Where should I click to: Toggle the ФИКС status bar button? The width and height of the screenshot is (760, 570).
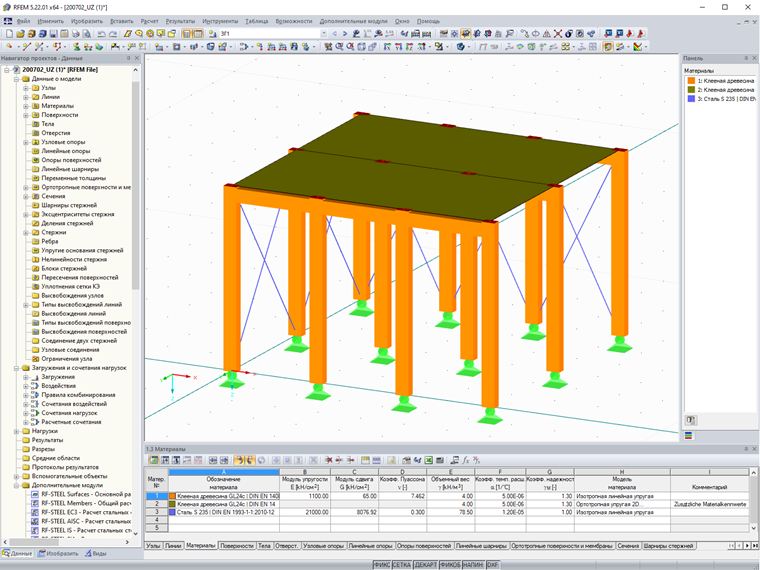pyautogui.click(x=382, y=565)
